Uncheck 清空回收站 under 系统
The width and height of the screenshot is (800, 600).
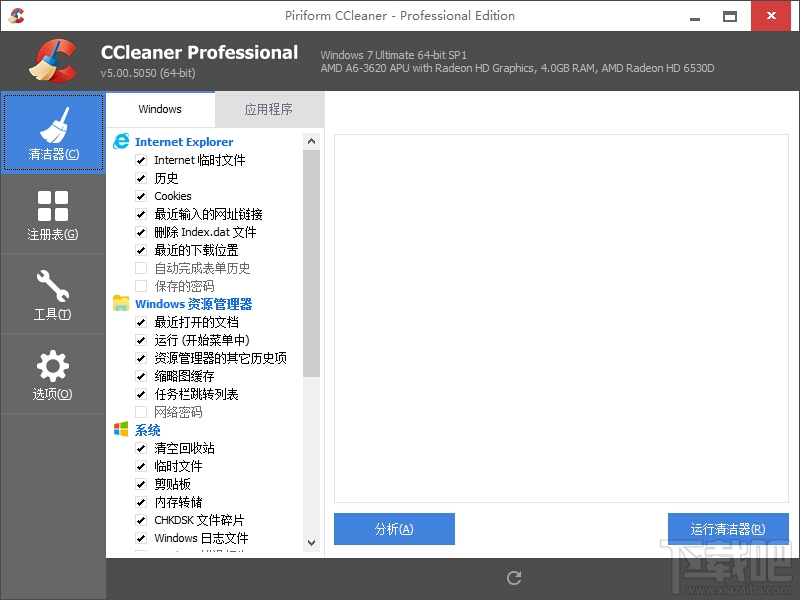(143, 448)
